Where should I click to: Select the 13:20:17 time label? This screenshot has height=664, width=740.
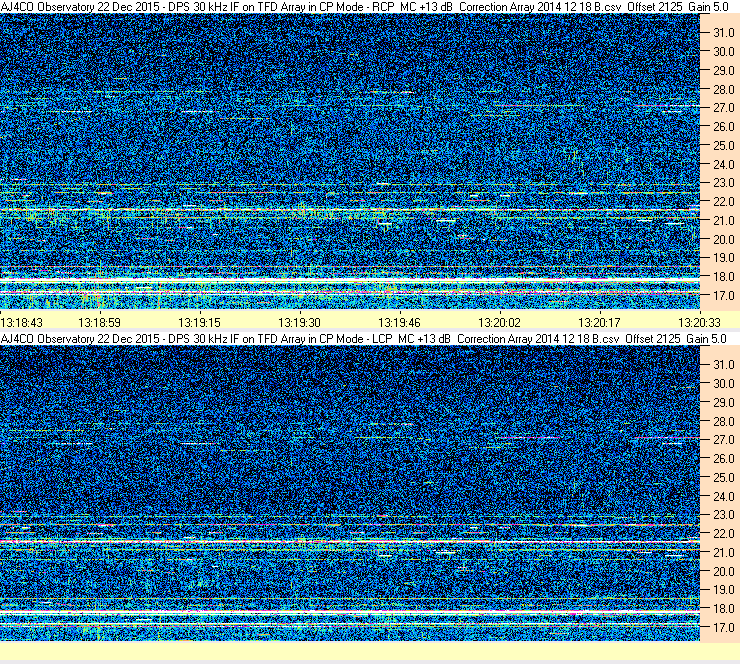(599, 323)
